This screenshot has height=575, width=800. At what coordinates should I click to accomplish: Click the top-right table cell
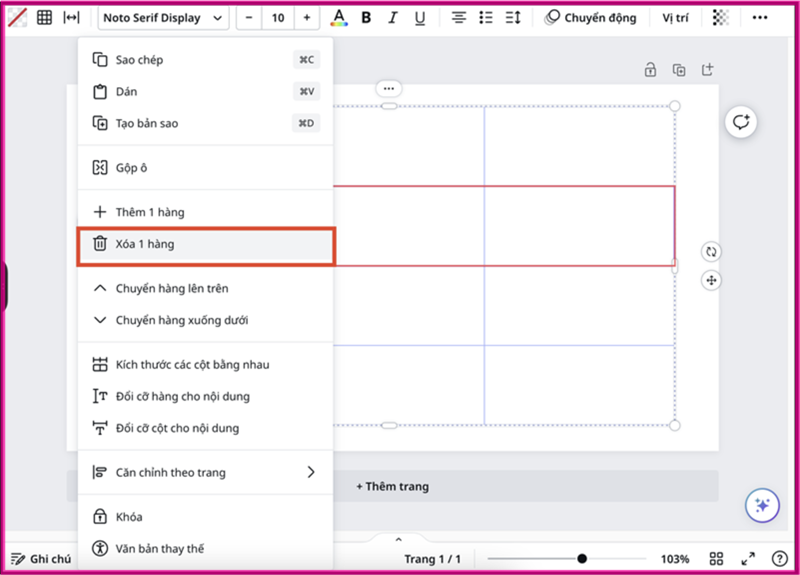(x=580, y=146)
